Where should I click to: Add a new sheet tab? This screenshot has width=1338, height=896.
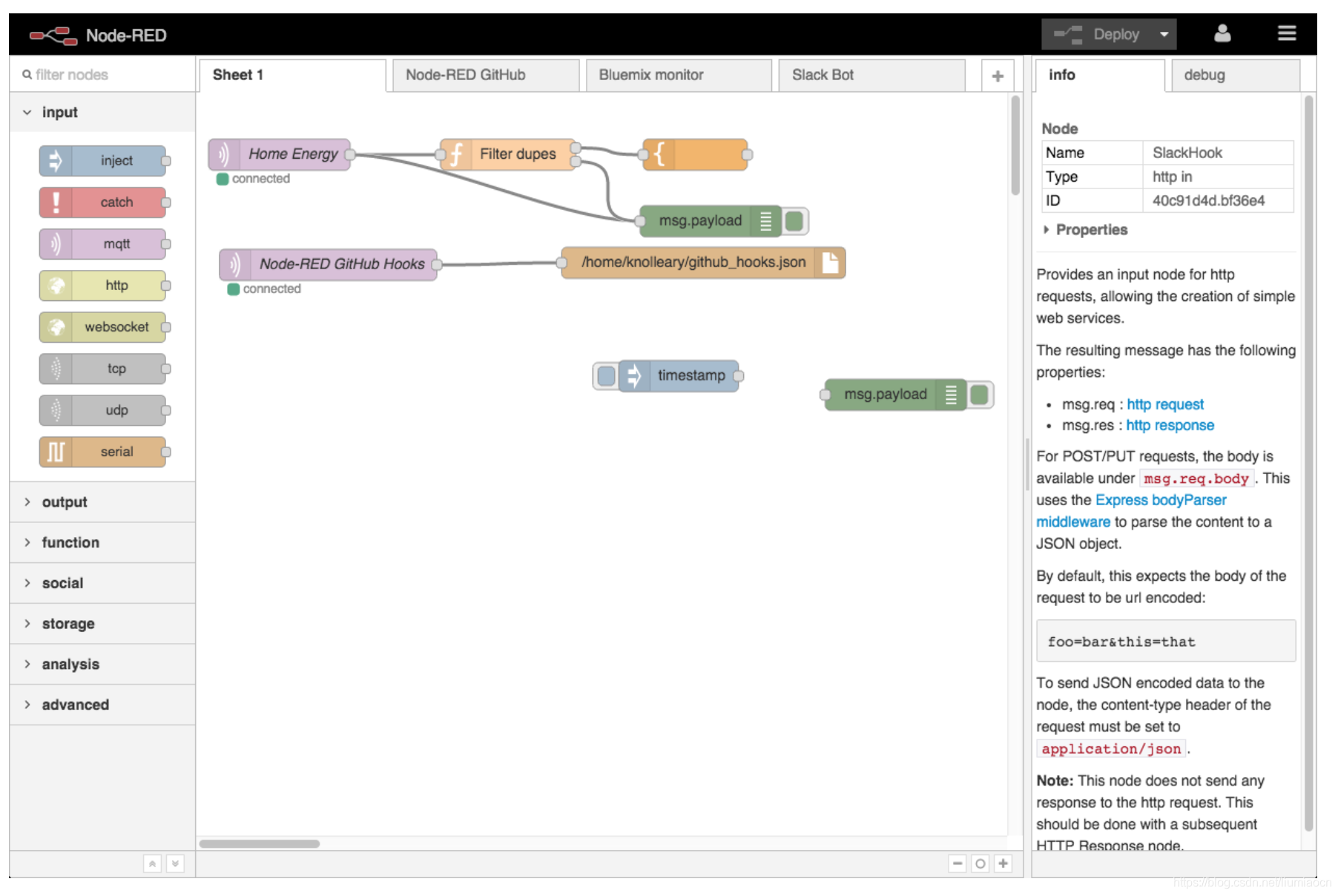click(998, 76)
